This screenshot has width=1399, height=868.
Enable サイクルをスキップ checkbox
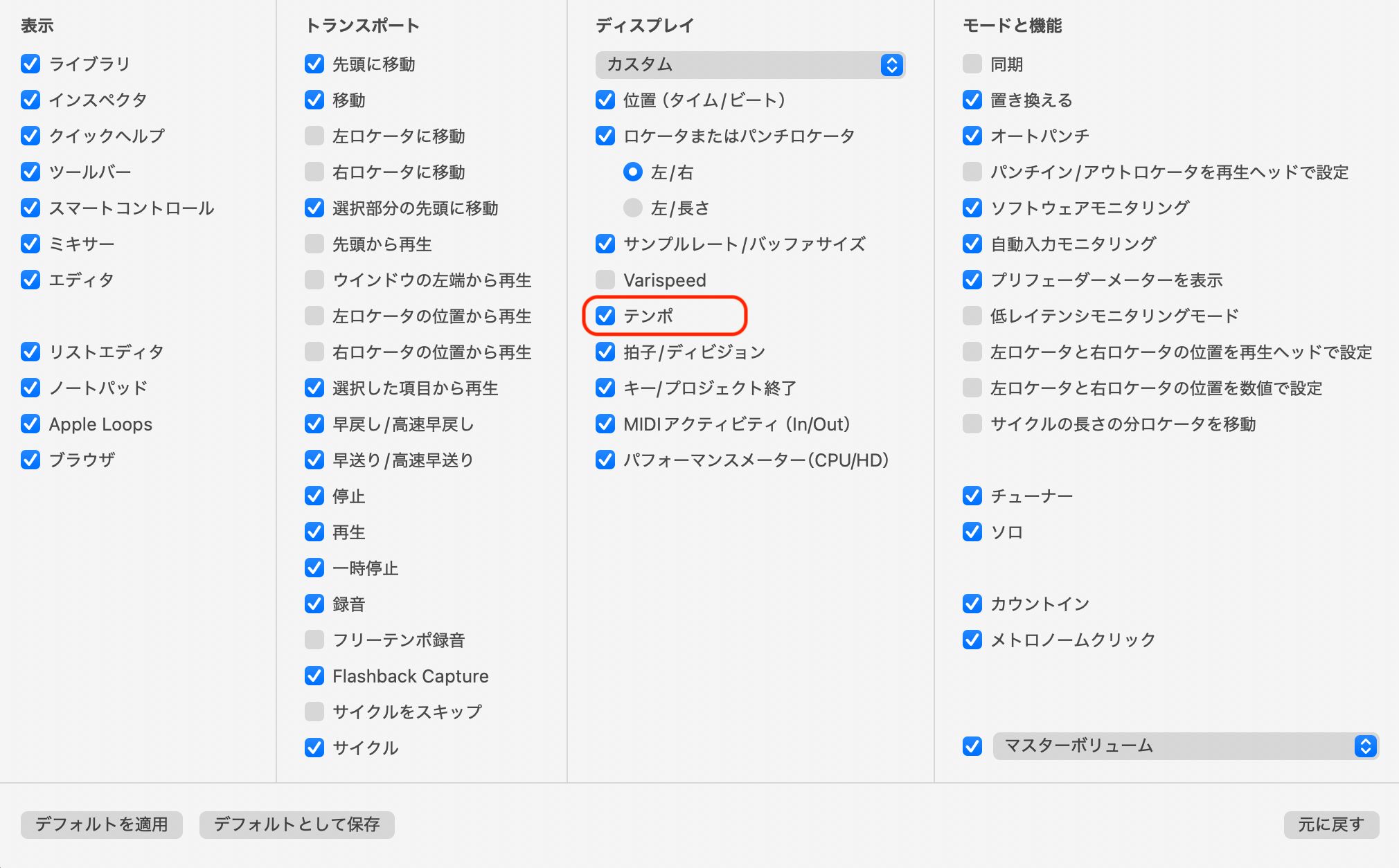click(314, 712)
